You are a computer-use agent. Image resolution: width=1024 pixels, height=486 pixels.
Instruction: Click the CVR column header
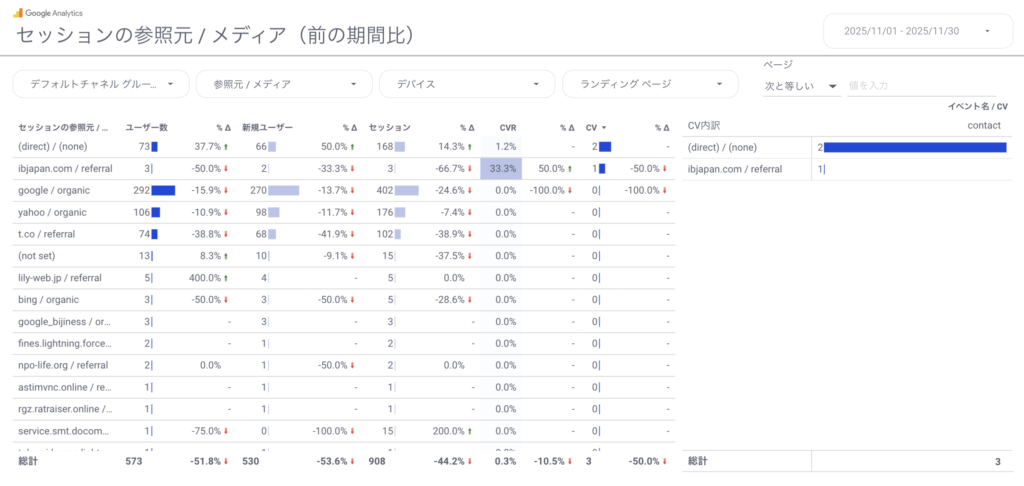tap(507, 127)
